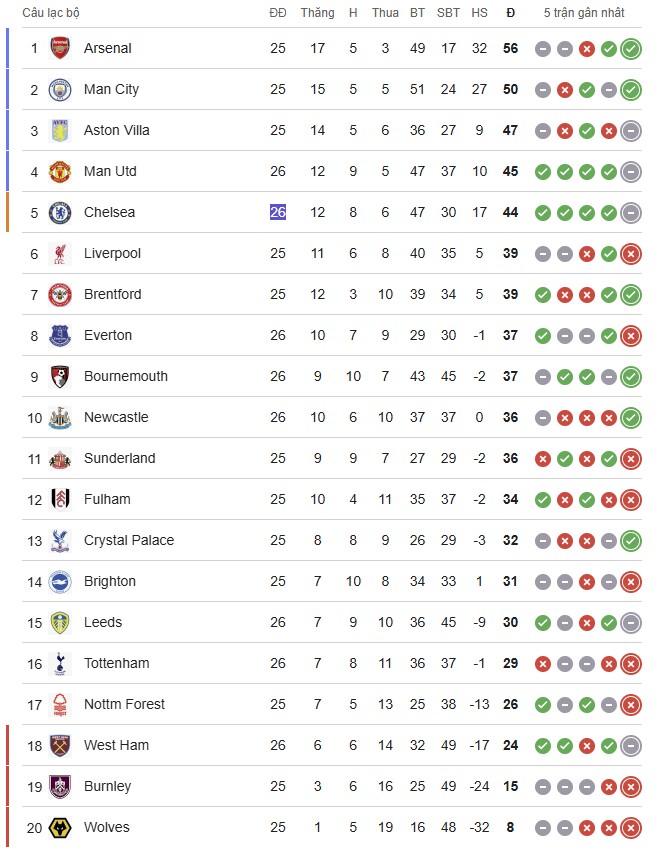Select the Aston Villa crest icon
Viewport: 665px width, 859px height.
[61, 131]
